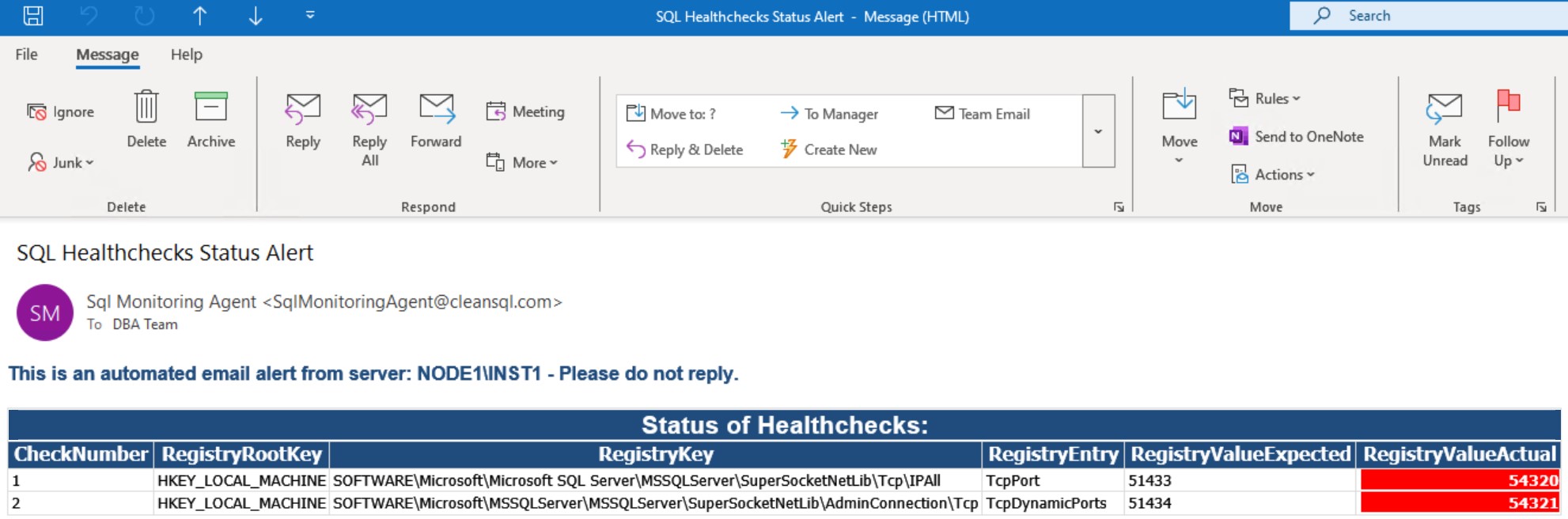Run the Reply & Delete quick step

coord(684,150)
